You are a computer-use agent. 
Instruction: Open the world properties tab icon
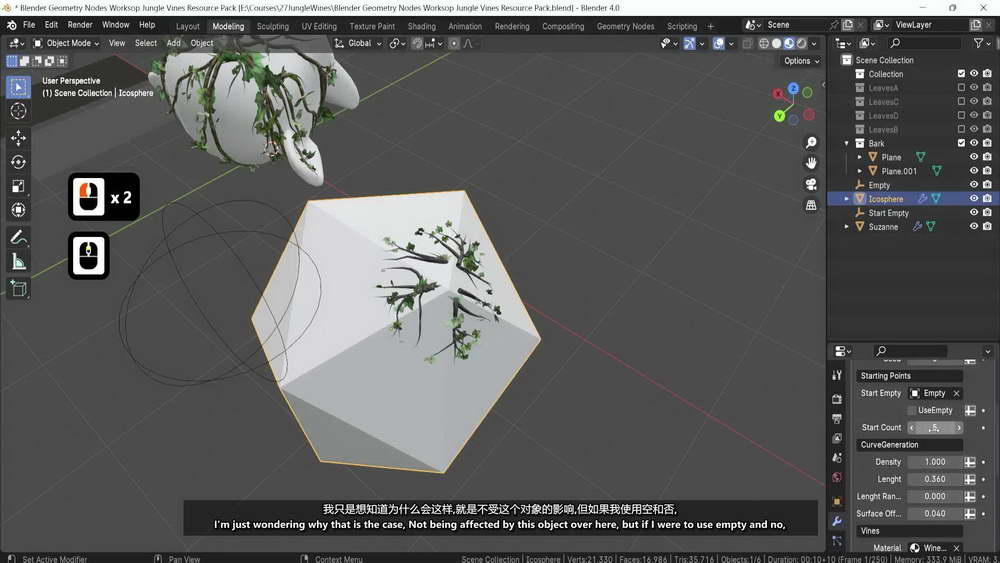click(837, 478)
